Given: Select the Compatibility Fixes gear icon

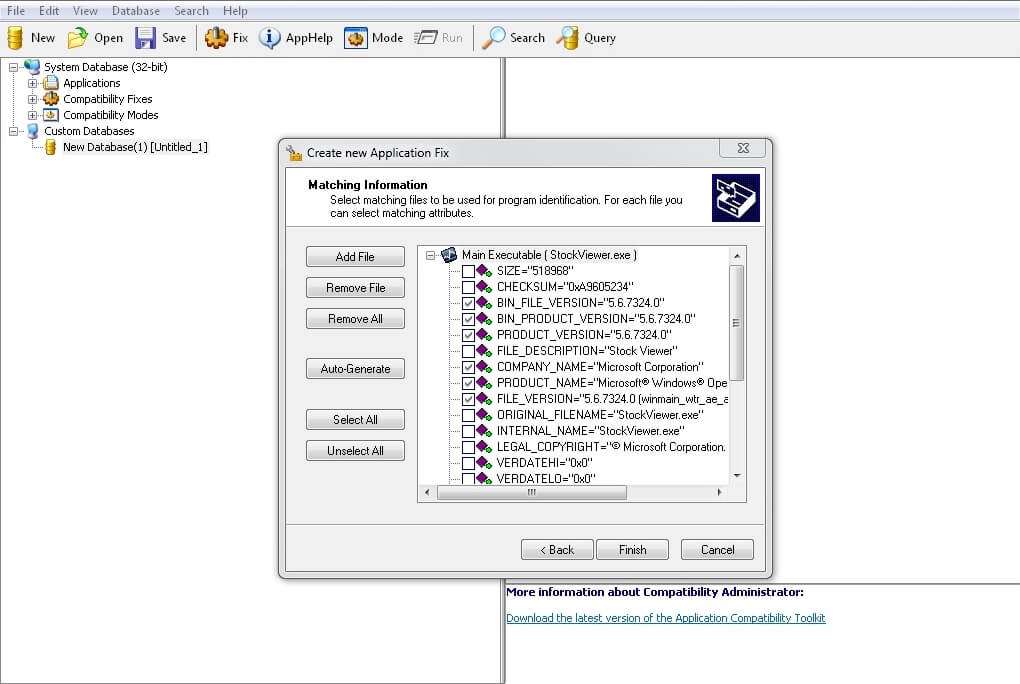Looking at the screenshot, I should click(x=51, y=99).
